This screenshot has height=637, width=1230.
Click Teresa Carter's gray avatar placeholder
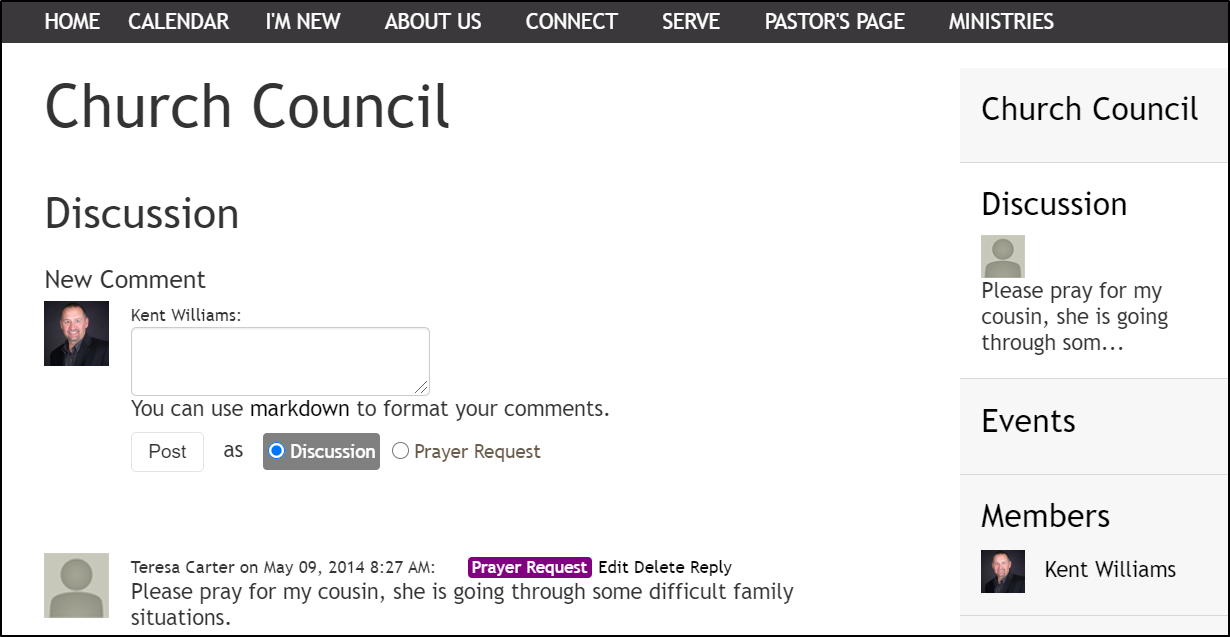pos(76,585)
